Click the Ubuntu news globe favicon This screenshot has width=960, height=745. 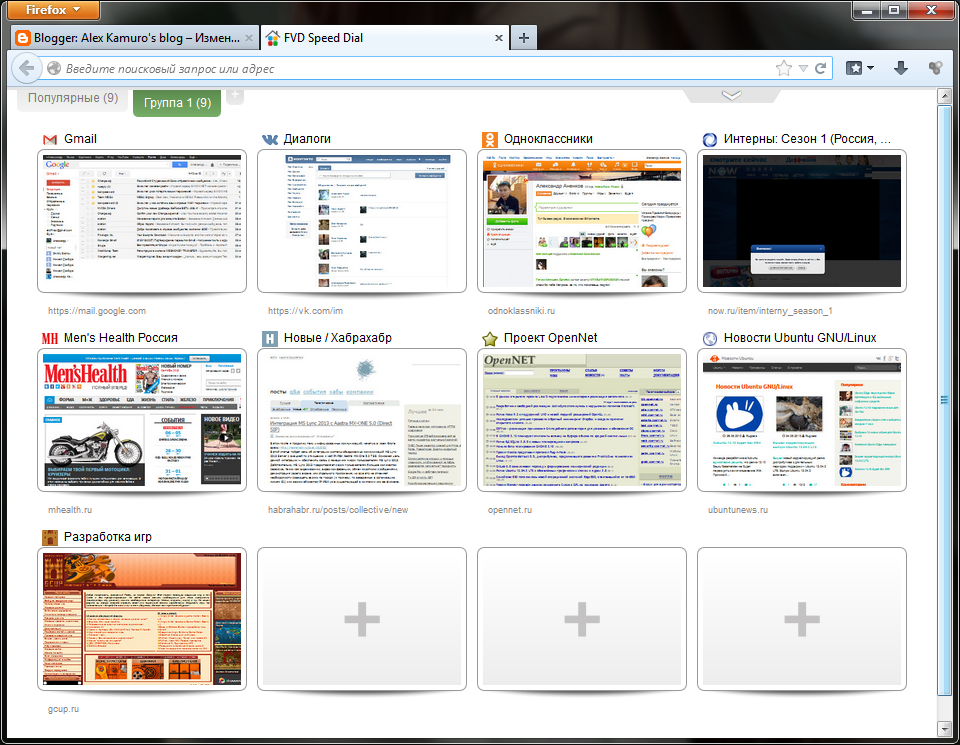[x=710, y=339]
